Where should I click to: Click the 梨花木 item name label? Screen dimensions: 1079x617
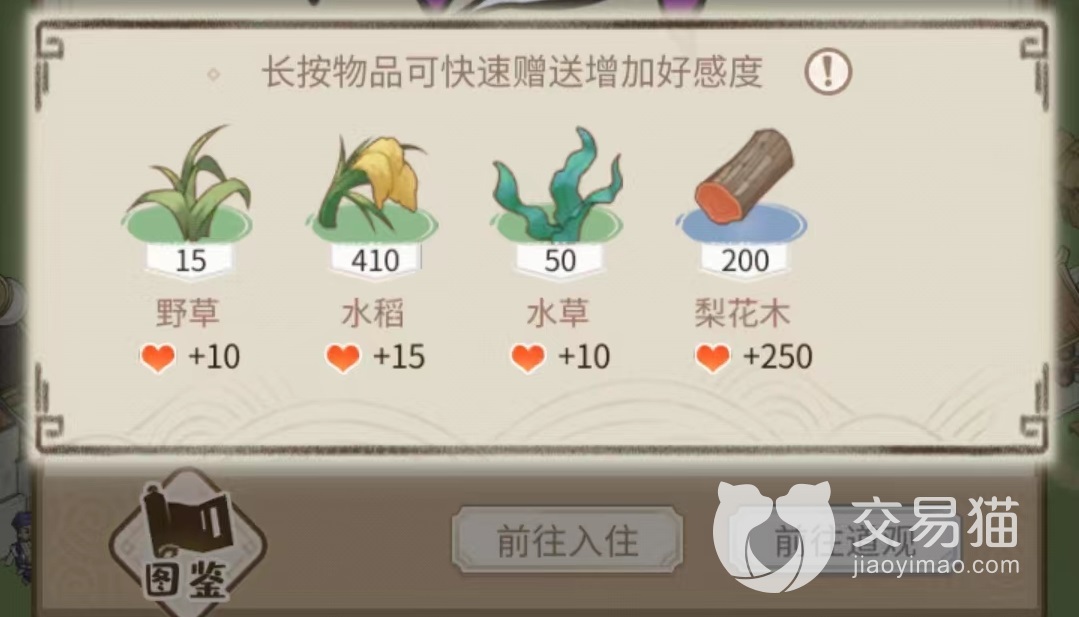pyautogui.click(x=742, y=314)
